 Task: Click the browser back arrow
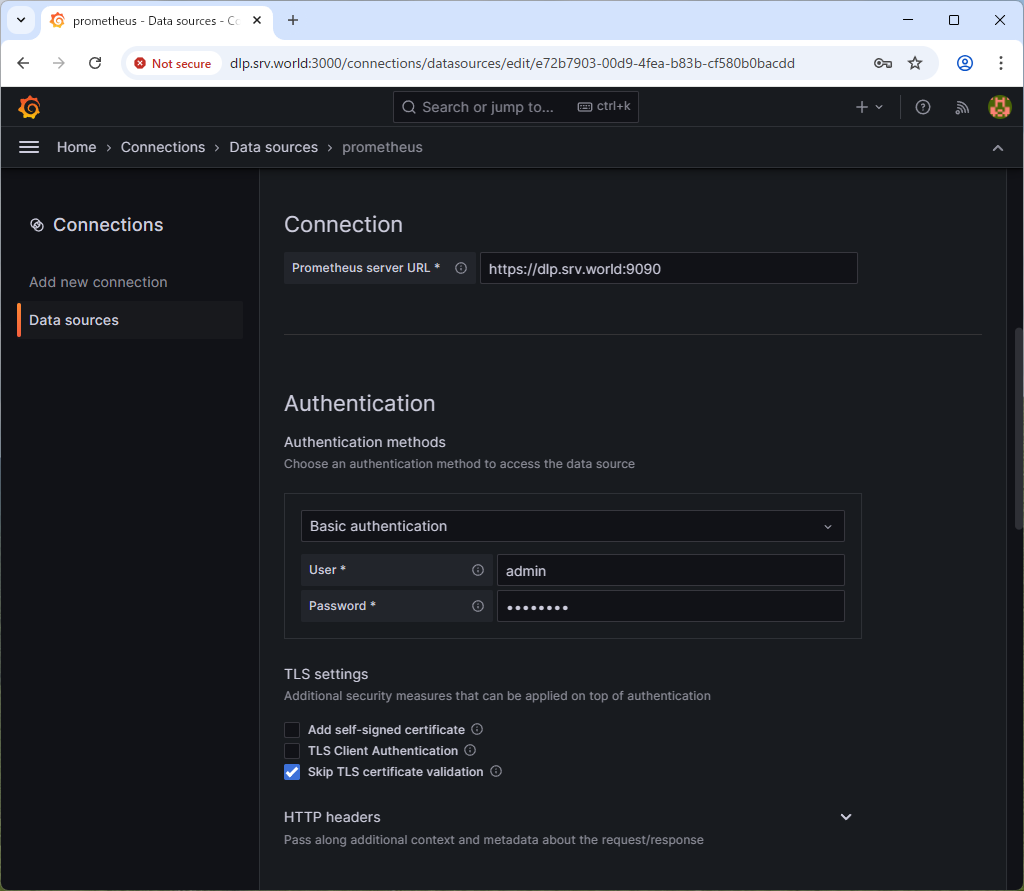(x=24, y=63)
